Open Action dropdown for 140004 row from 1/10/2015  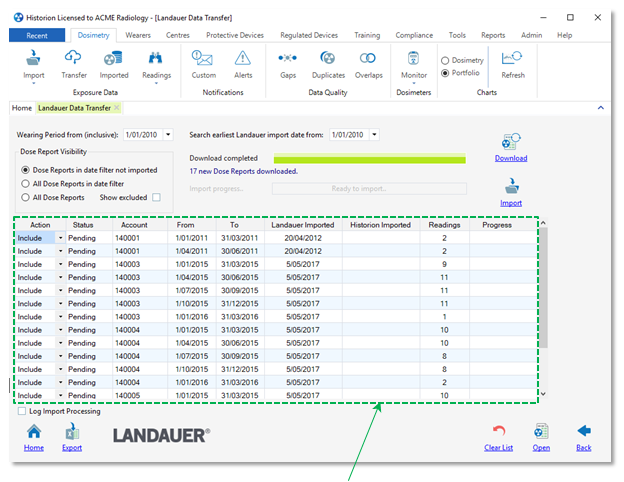tap(60, 369)
